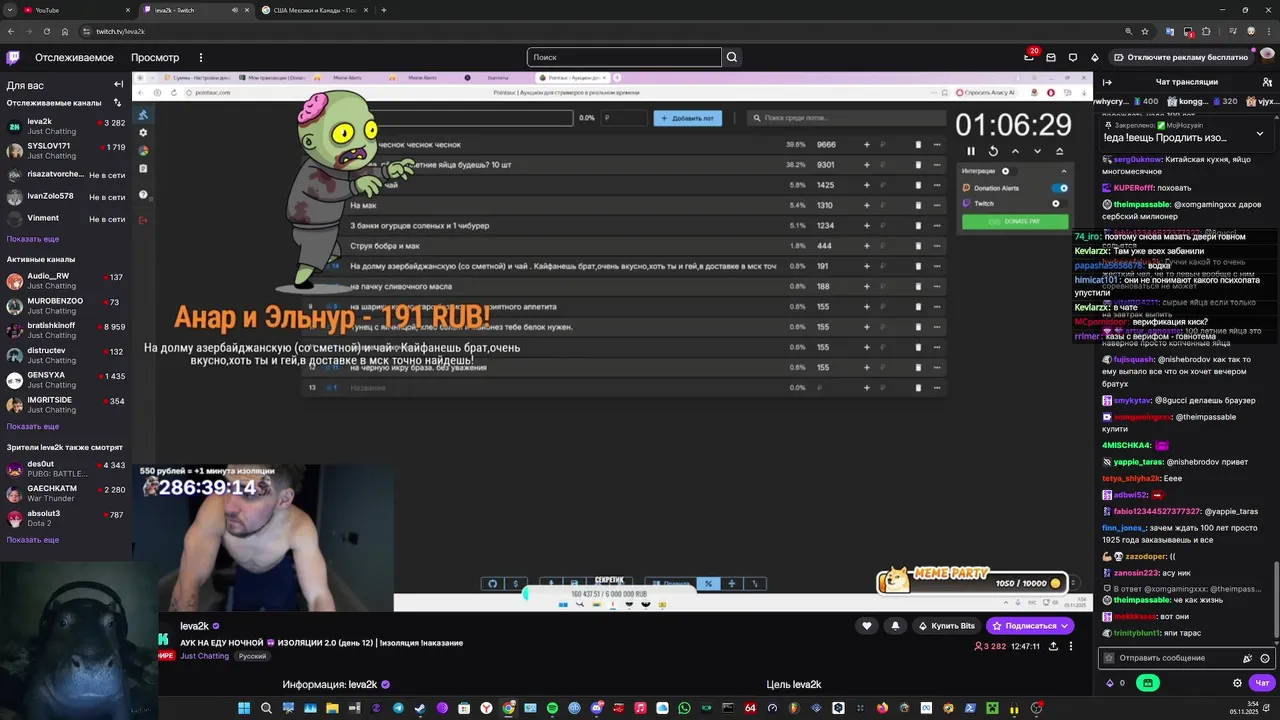Open browser tab search dropdown arrow
This screenshot has width=1280, height=720.
click(9, 10)
